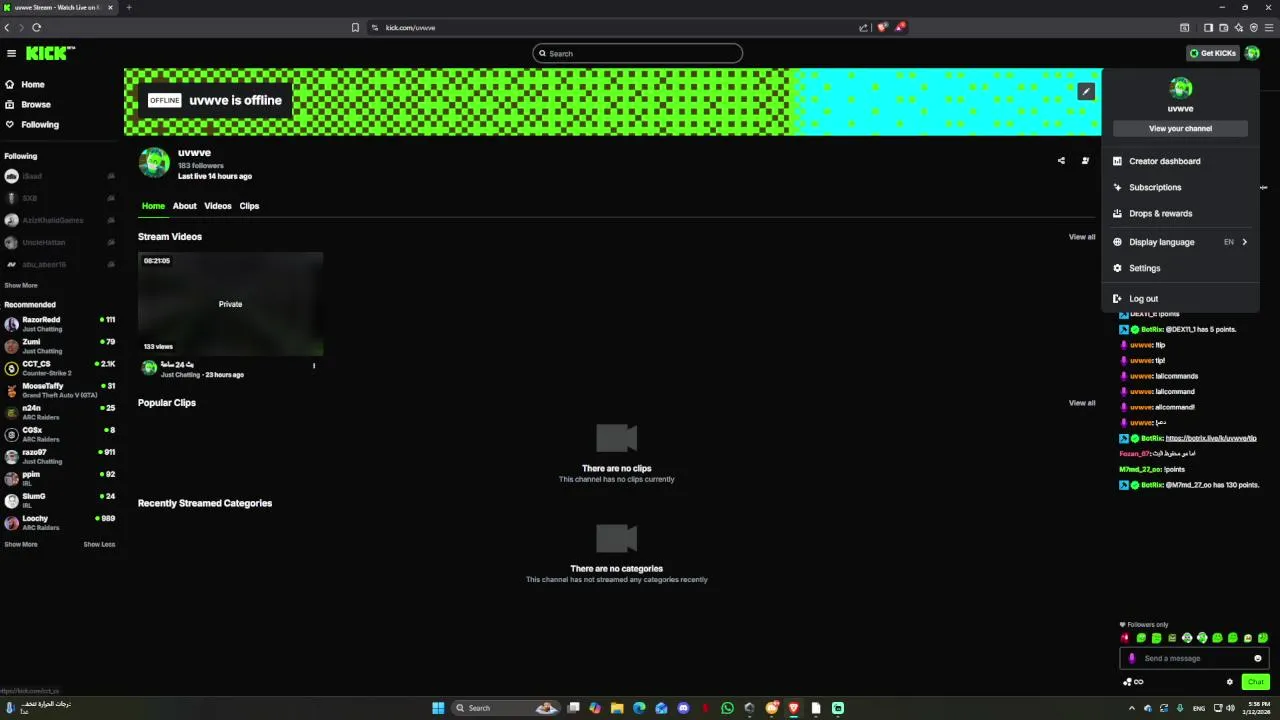Open Brave wallet icon
Screen dimensions: 1280x720
coord(1224,27)
